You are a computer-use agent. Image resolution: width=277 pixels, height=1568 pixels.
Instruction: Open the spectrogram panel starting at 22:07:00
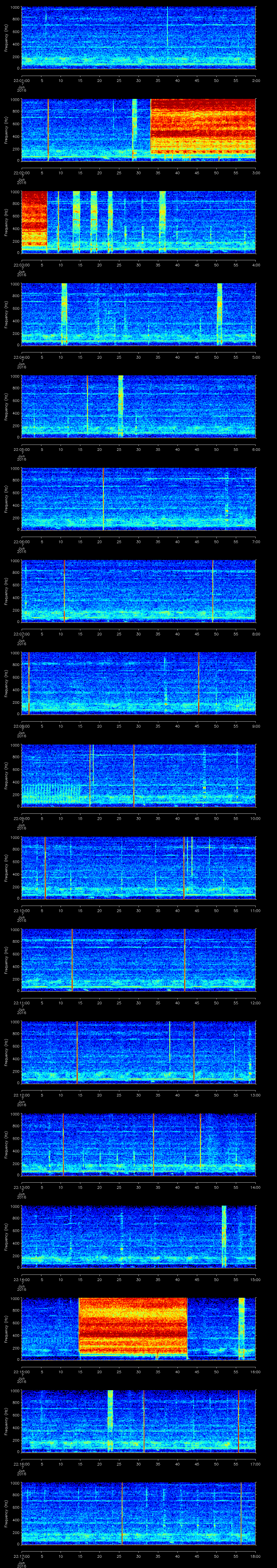[x=139, y=590]
